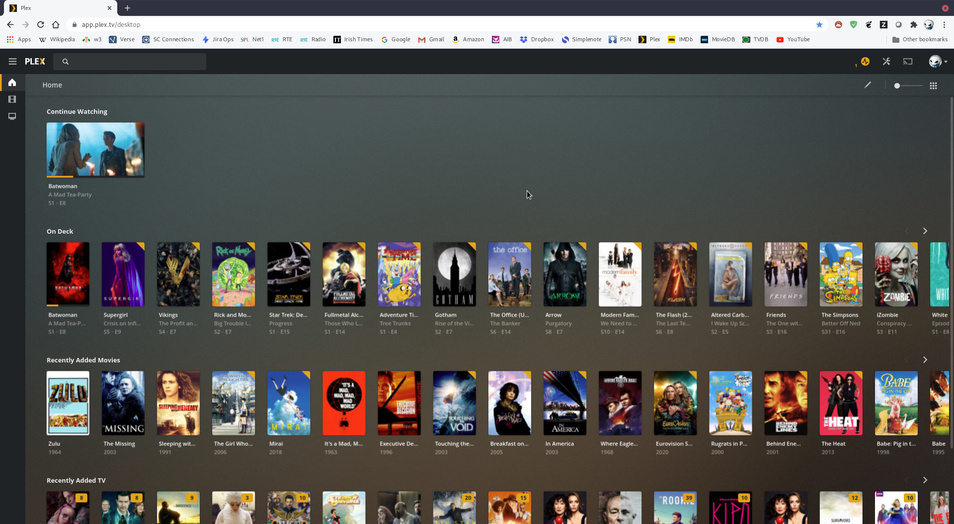Click the address bar URL
954x524 pixels.
(x=111, y=24)
